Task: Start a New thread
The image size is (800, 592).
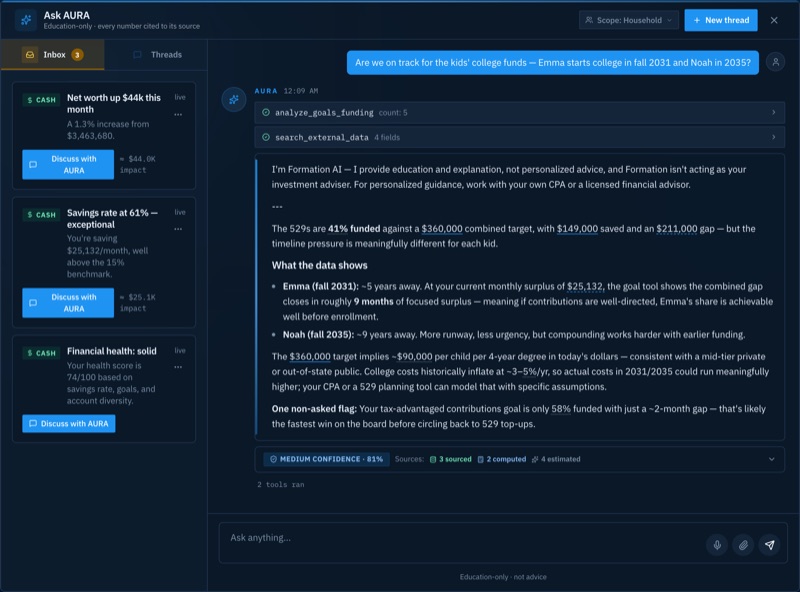Action: tap(720, 20)
